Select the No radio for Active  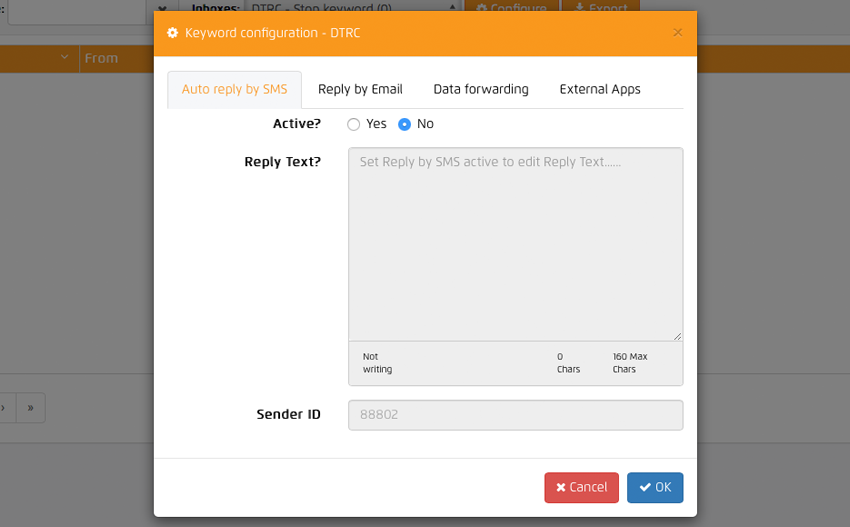(404, 124)
